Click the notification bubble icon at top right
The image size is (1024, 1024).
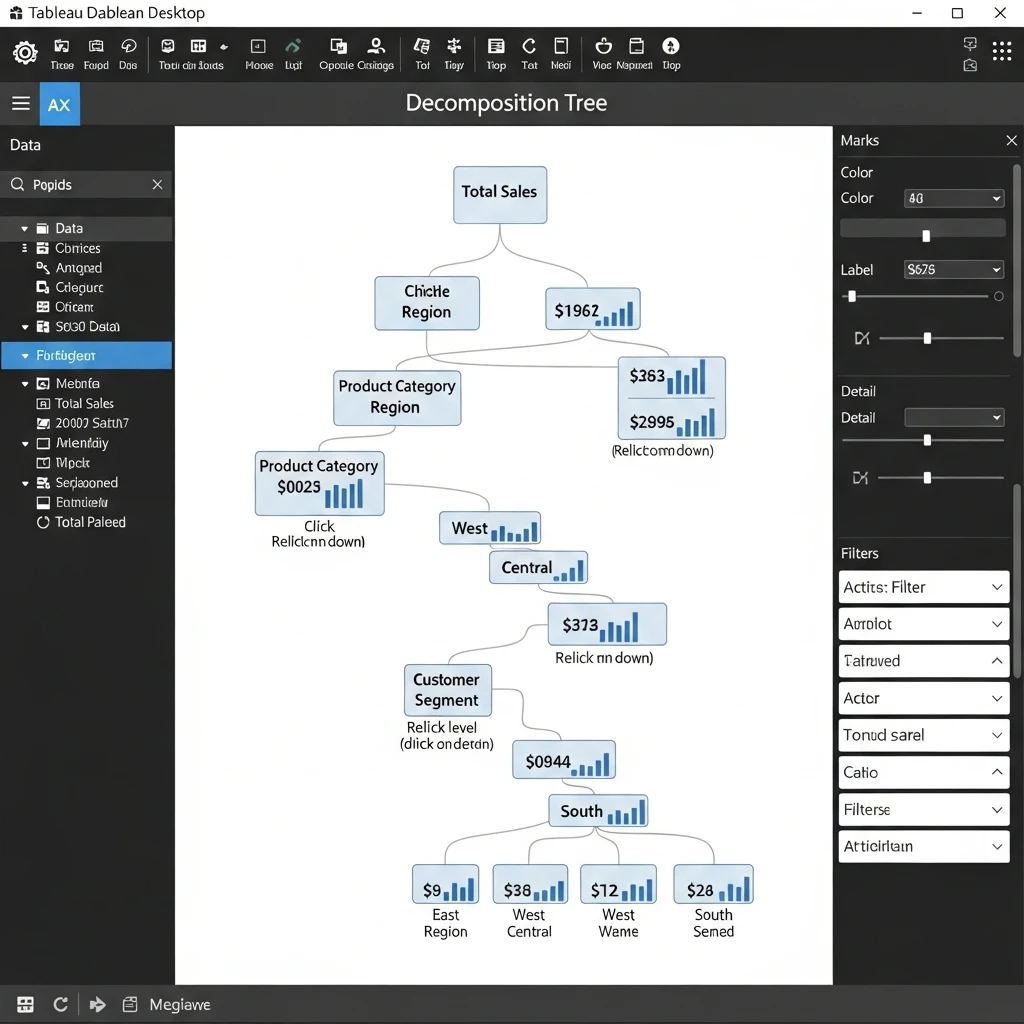[968, 44]
